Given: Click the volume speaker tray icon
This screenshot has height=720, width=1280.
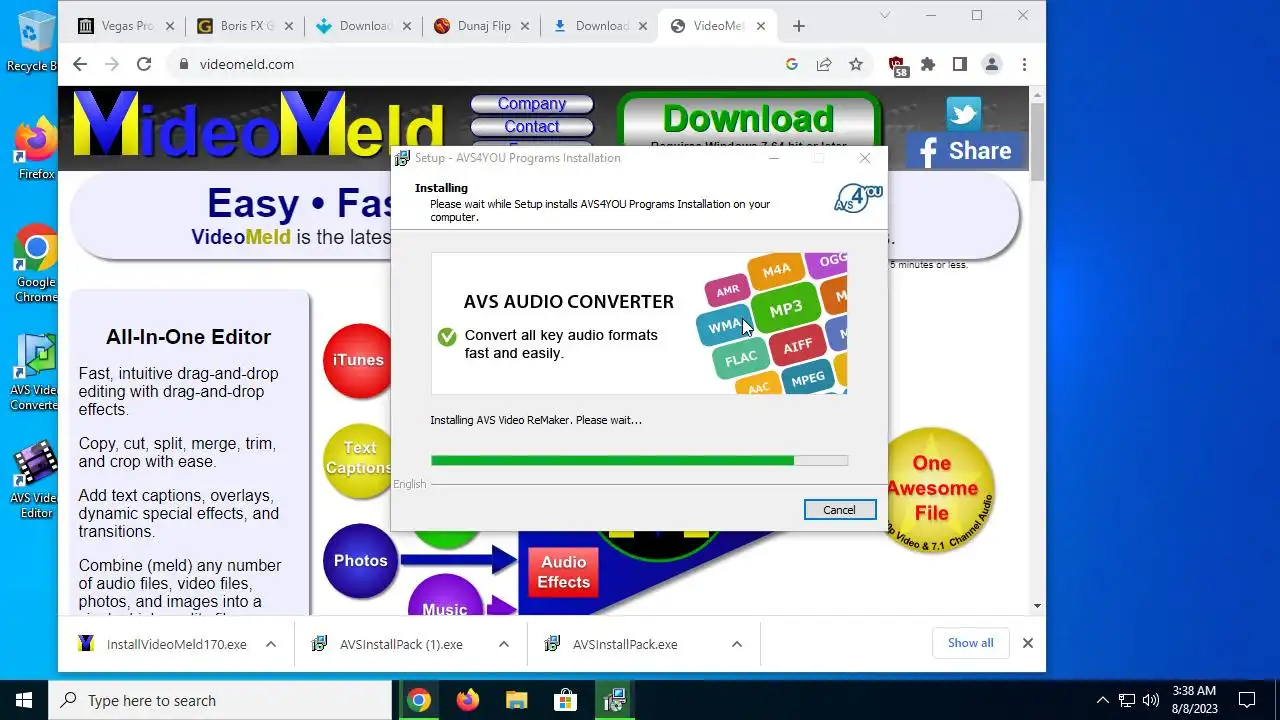Looking at the screenshot, I should 1151,700.
